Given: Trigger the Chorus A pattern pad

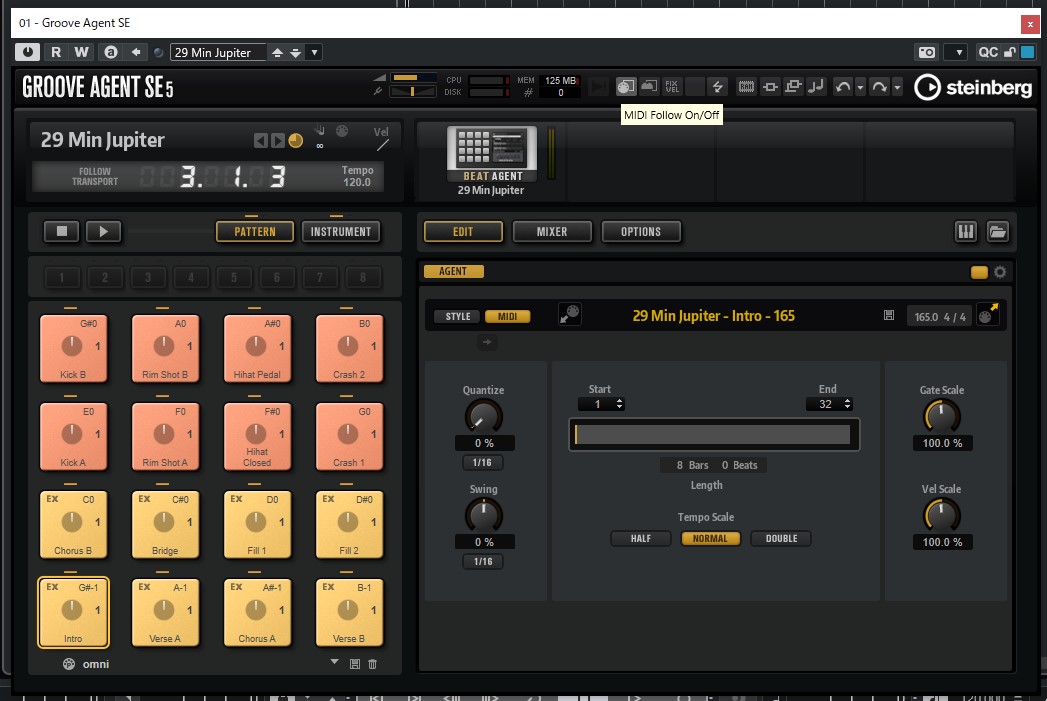Looking at the screenshot, I should point(257,612).
